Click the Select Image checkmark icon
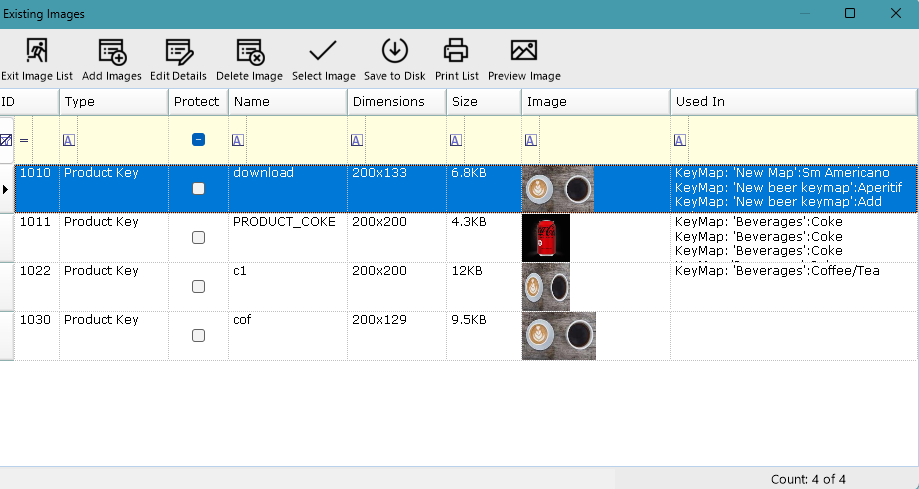919x489 pixels. click(x=323, y=59)
